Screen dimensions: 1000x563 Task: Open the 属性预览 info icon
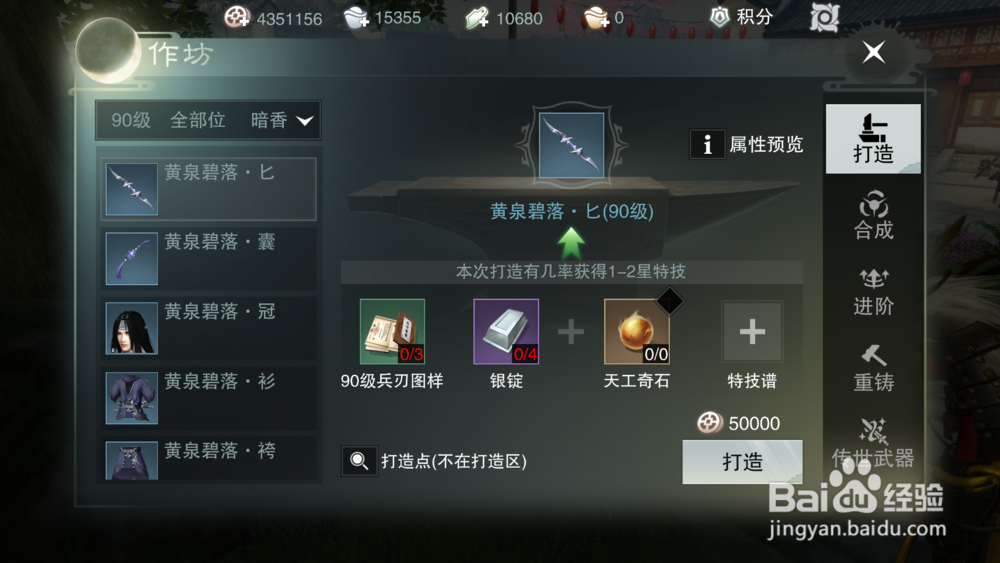tap(707, 144)
